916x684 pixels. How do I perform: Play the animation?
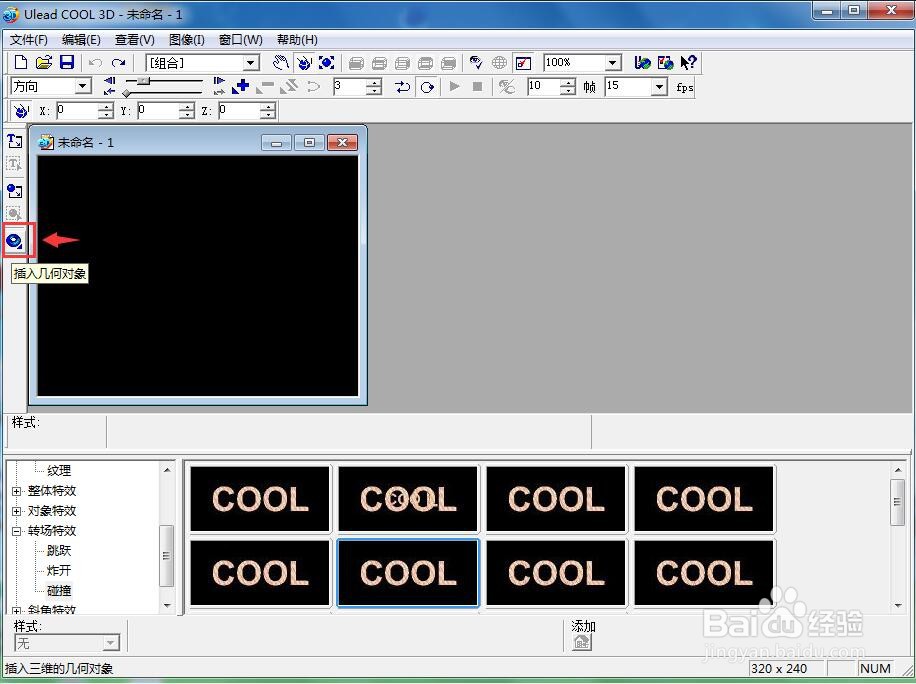pos(454,86)
